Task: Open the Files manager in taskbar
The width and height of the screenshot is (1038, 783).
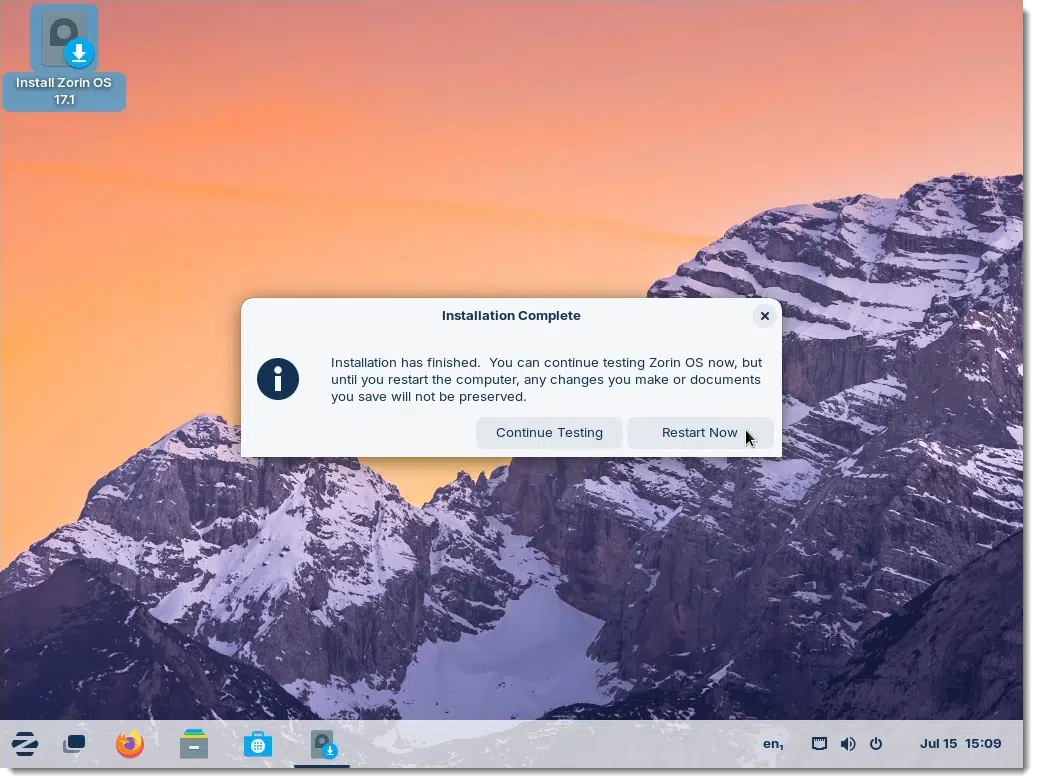Action: (194, 744)
